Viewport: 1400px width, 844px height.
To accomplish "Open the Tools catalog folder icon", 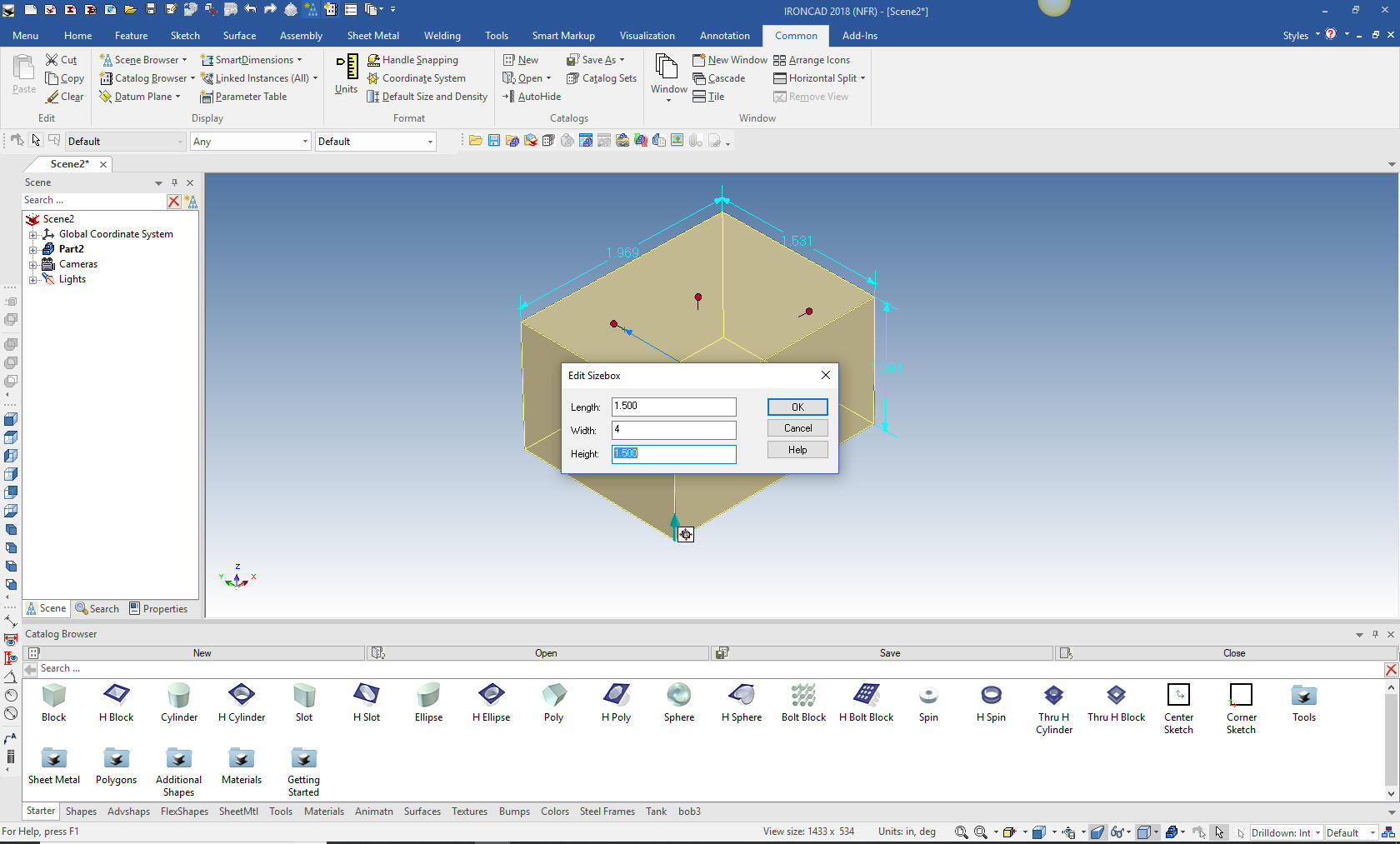I will [x=1304, y=695].
